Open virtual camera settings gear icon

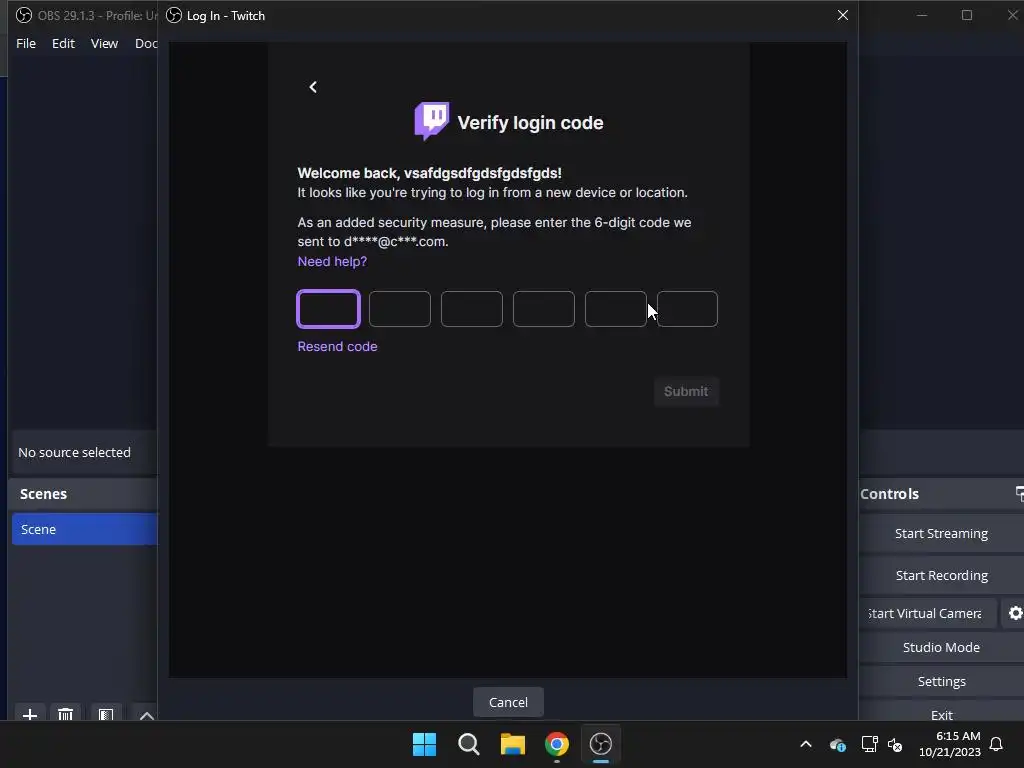[1015, 613]
